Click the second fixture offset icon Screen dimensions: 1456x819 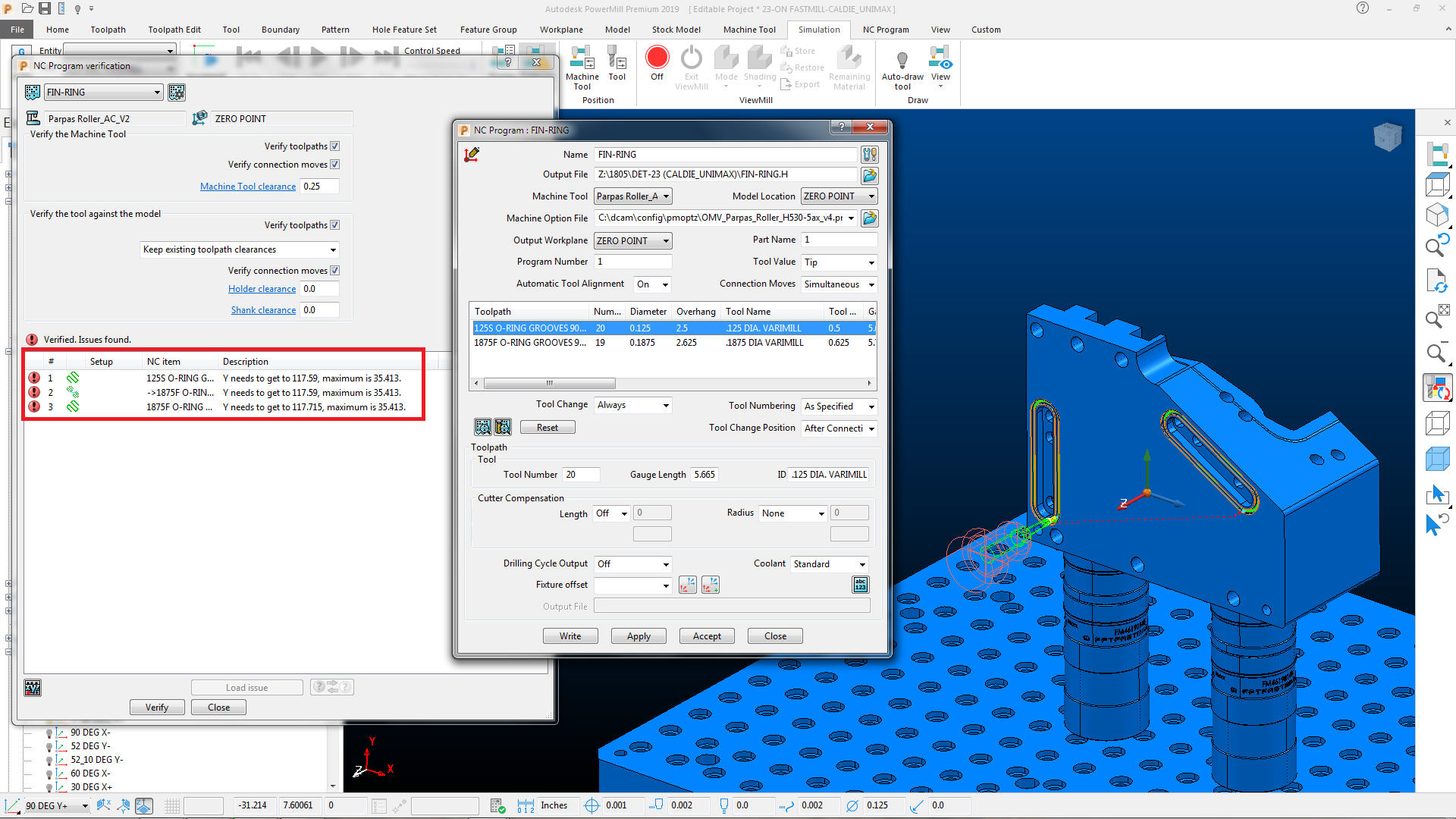point(711,585)
